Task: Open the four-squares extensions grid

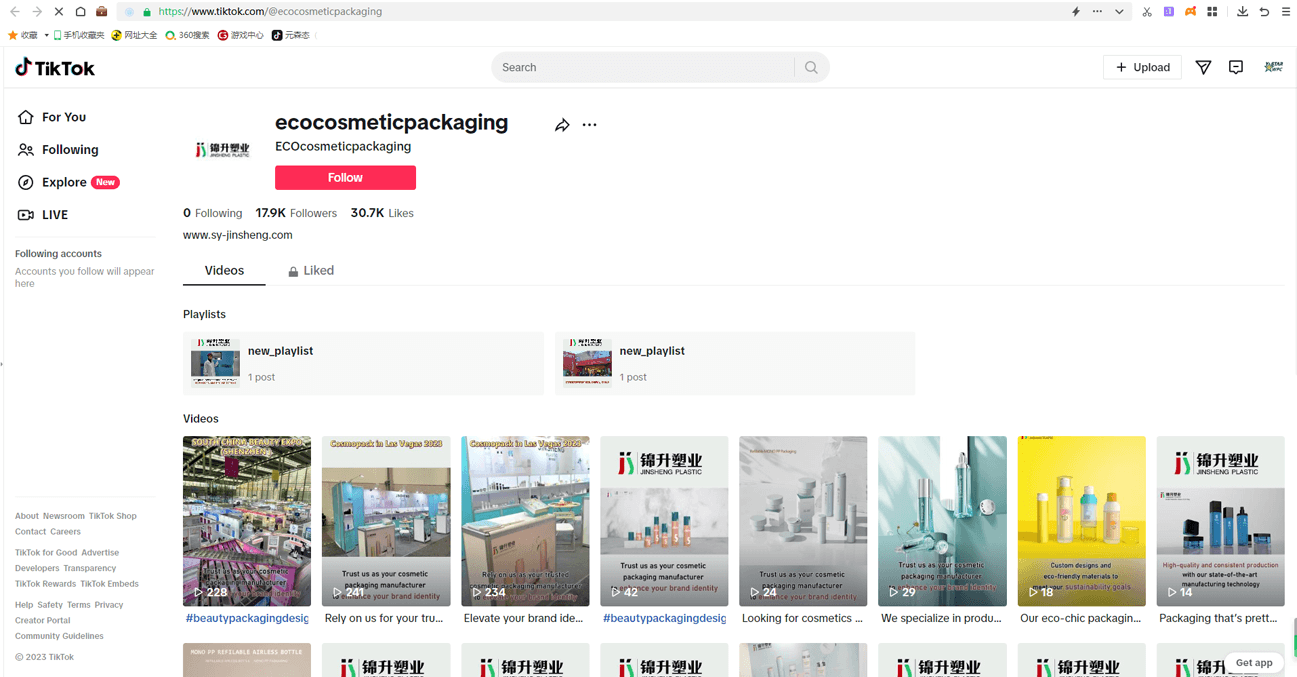Action: pos(1212,12)
